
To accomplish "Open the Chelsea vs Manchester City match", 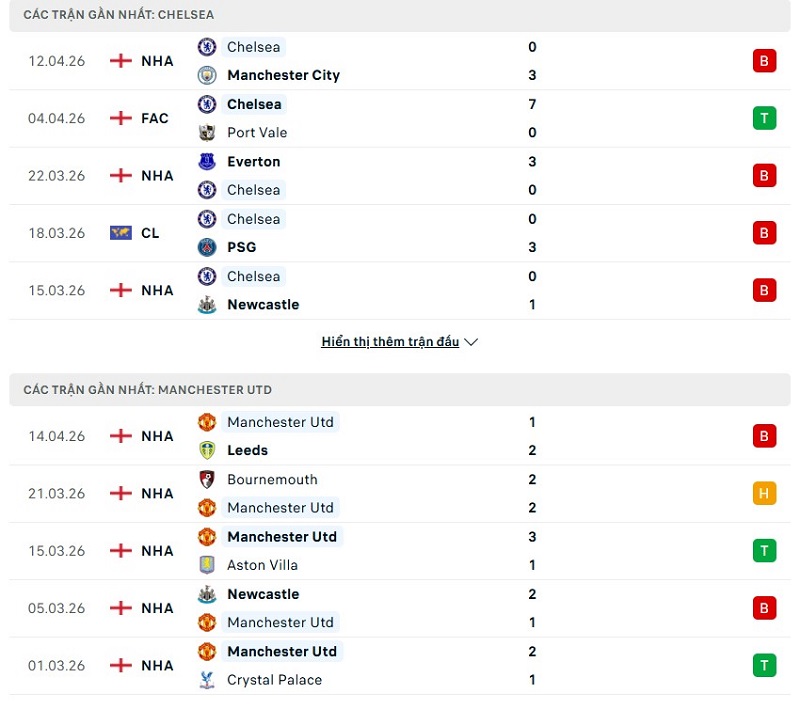I will click(x=400, y=61).
